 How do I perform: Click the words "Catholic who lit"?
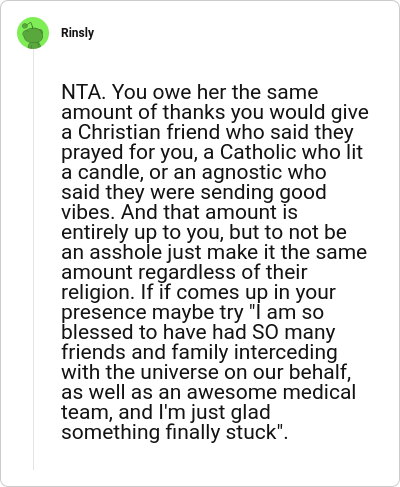pyautogui.click(x=291, y=152)
